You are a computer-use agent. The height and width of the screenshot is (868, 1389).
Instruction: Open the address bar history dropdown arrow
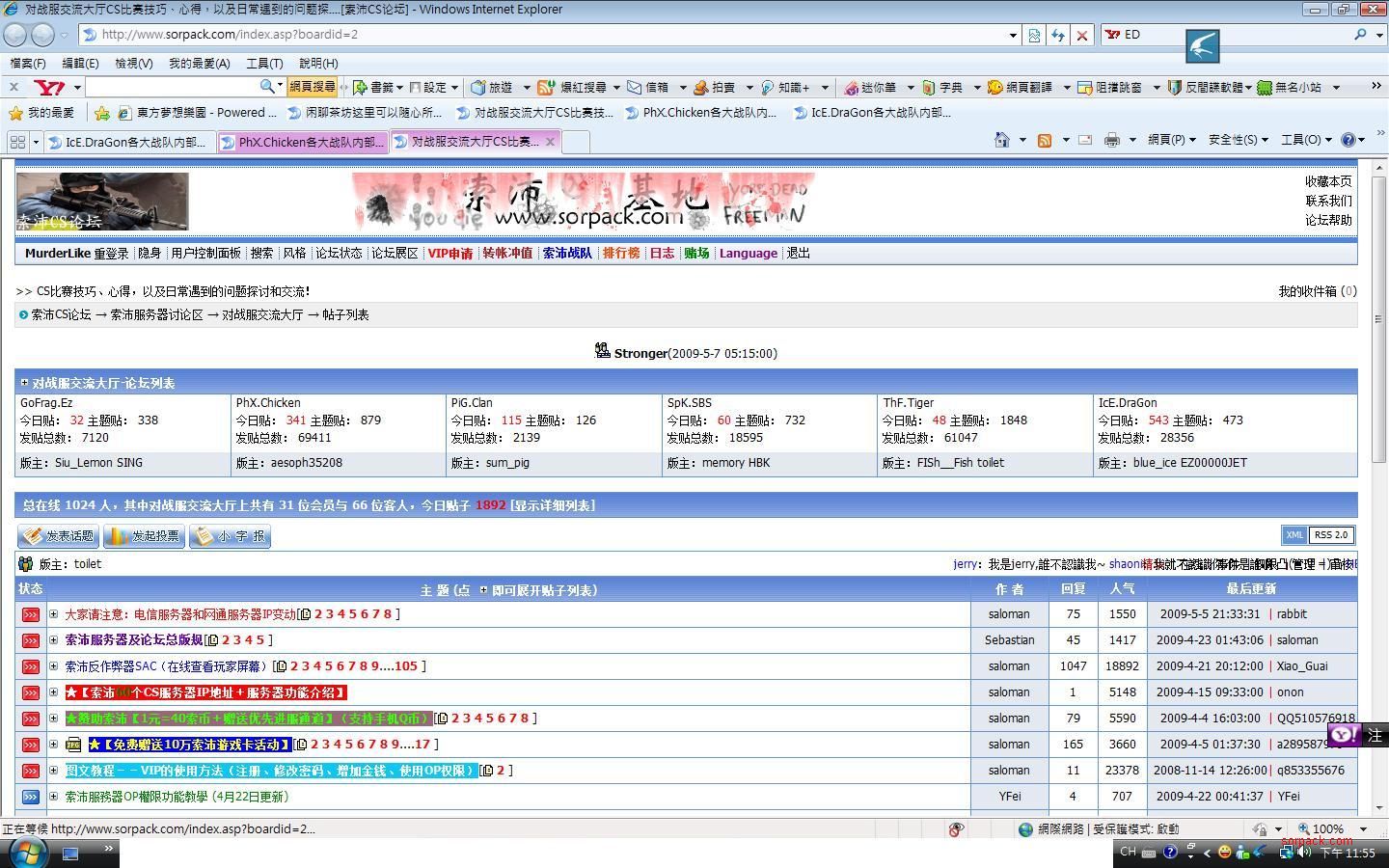click(1013, 35)
